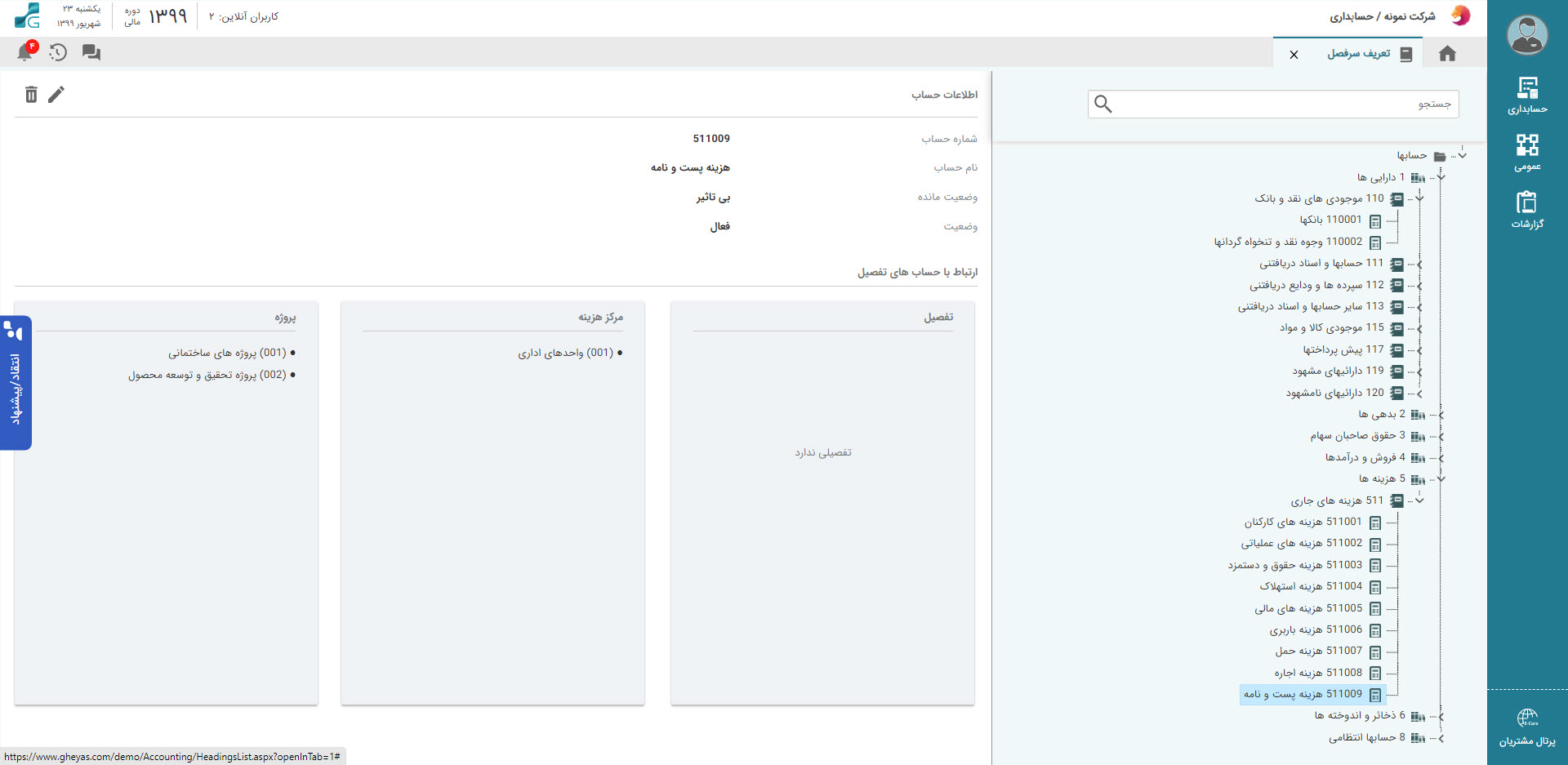Click the (001) واحدهای اداری cost center

click(x=565, y=353)
